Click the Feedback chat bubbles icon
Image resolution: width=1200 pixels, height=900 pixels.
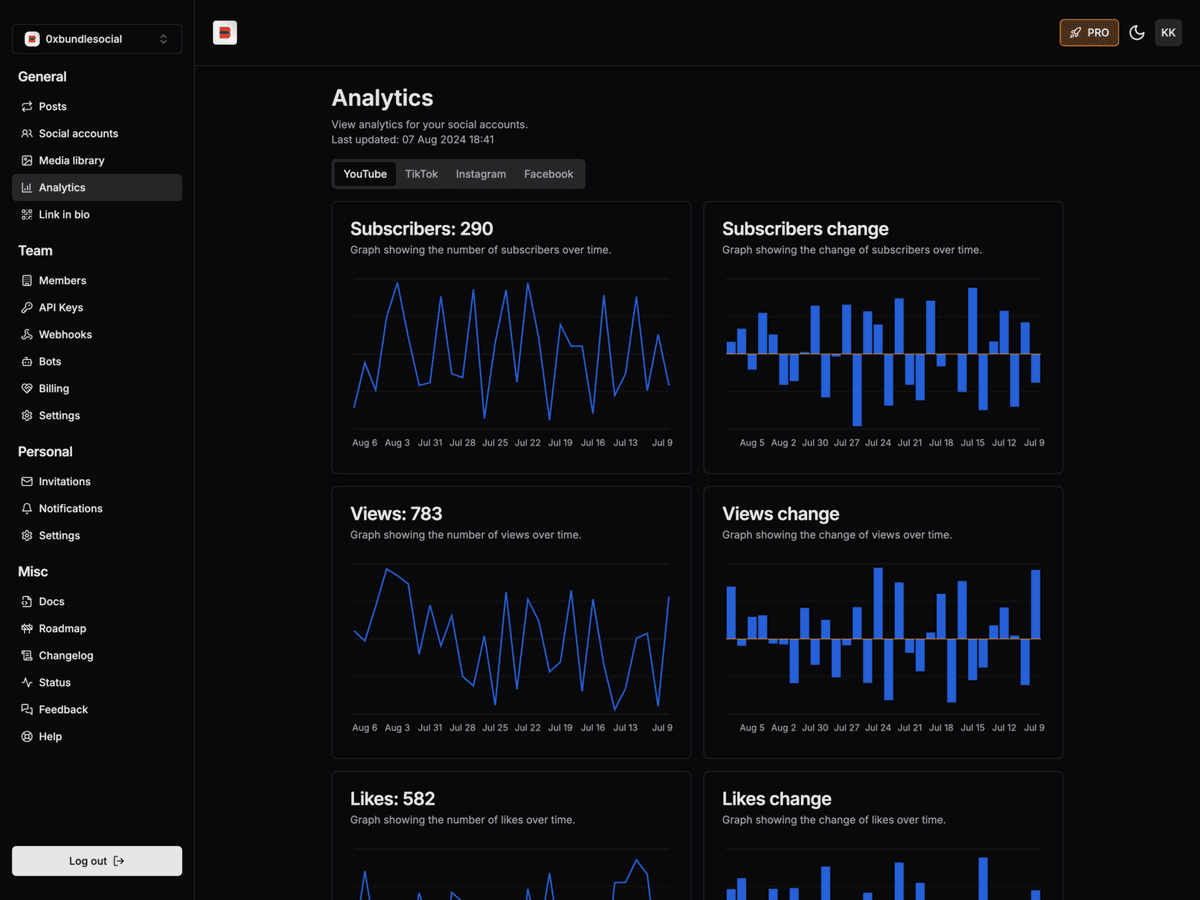(x=27, y=709)
